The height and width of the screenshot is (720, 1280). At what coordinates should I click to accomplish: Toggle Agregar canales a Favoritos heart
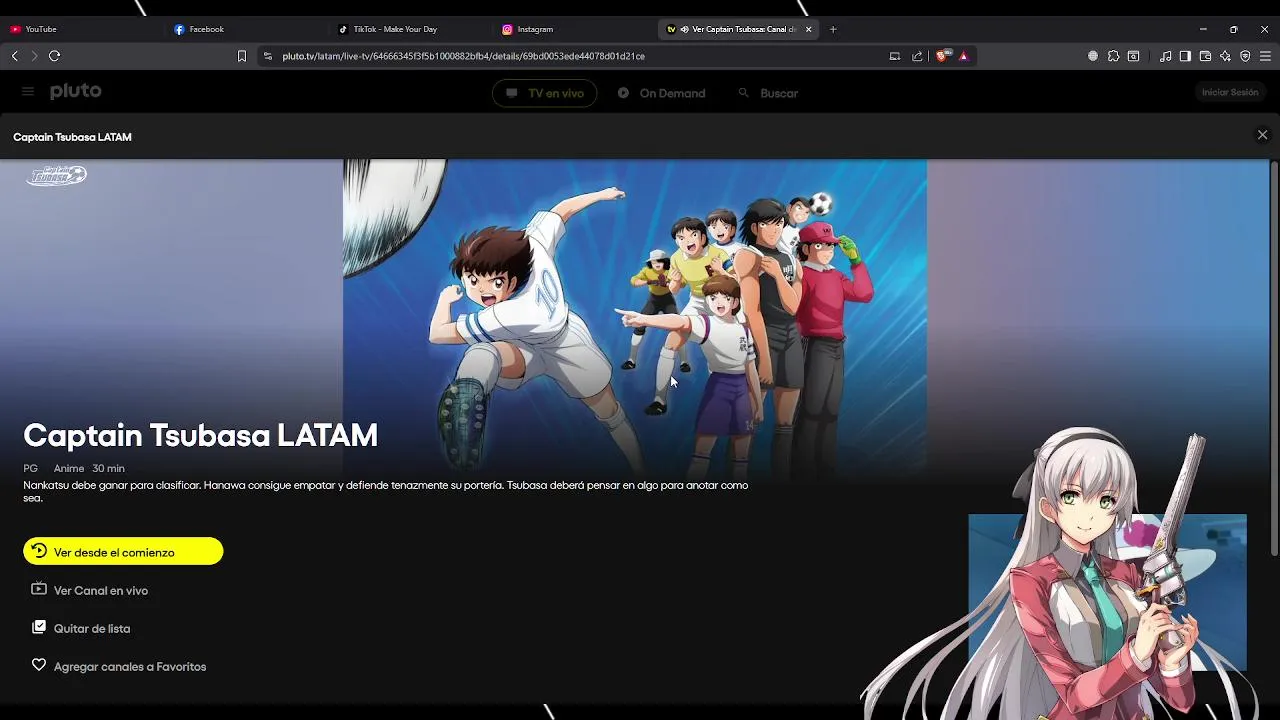pyautogui.click(x=39, y=665)
